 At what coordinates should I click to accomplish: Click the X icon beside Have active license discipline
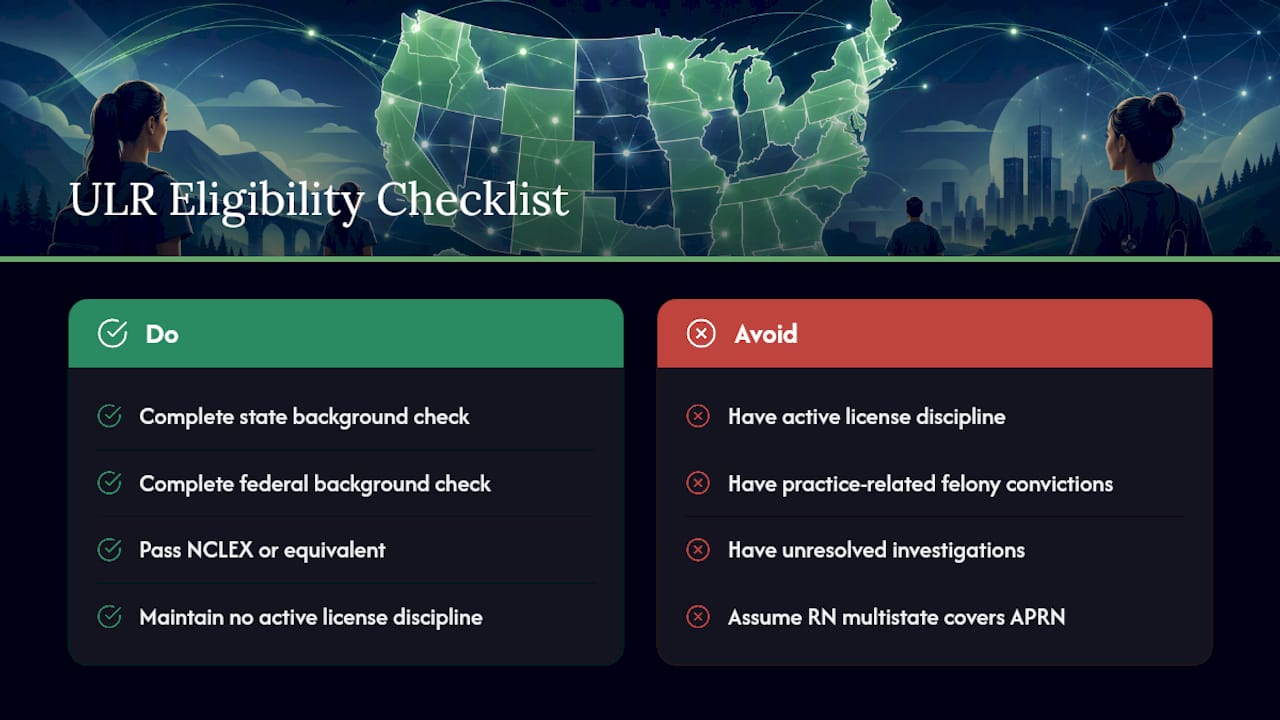[698, 416]
